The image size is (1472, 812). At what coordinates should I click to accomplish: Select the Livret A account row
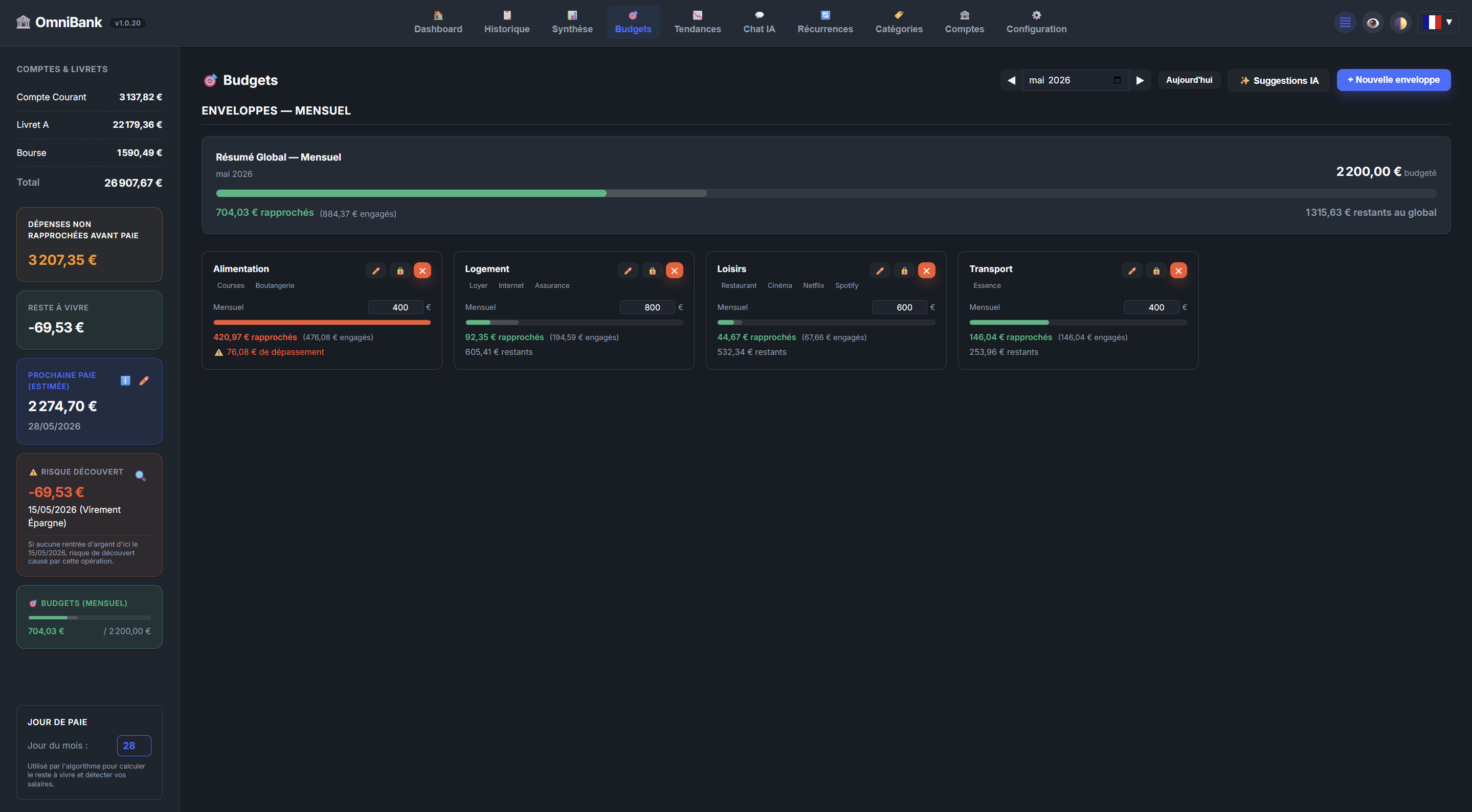click(89, 125)
